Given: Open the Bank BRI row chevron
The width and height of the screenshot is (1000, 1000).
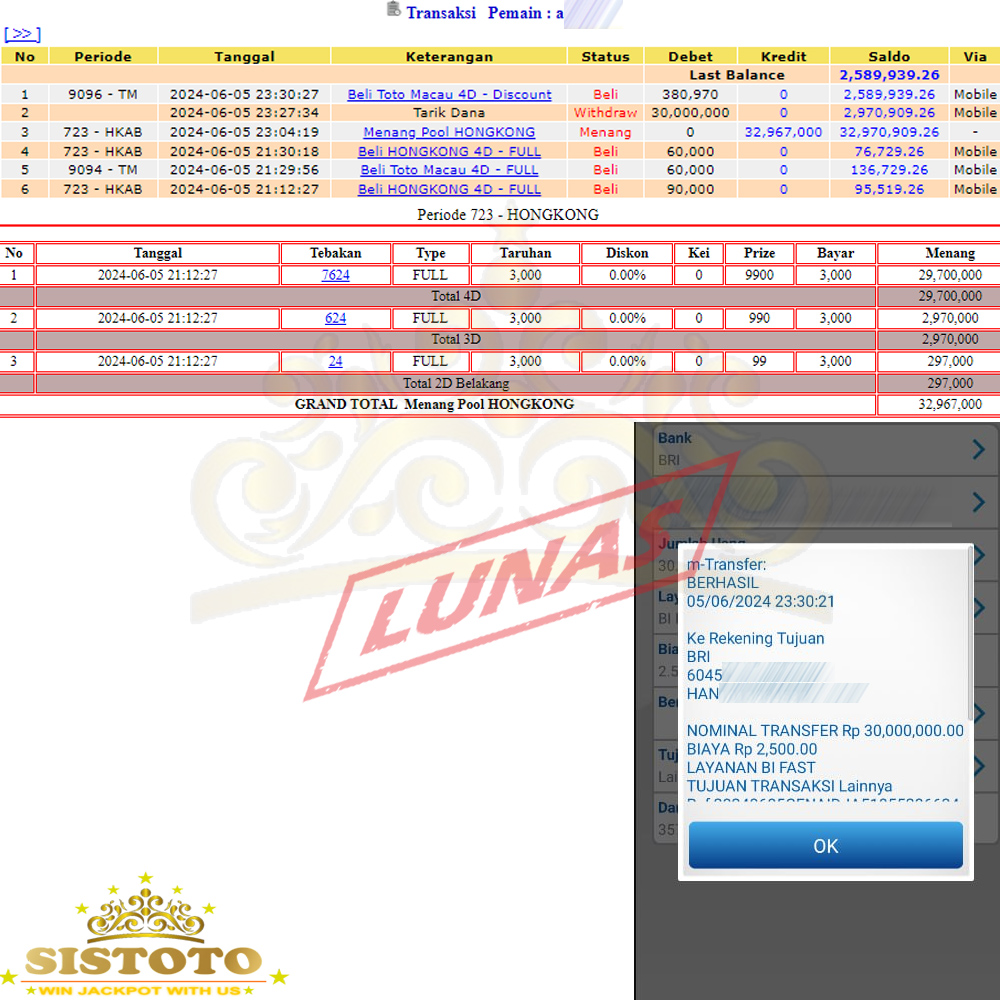Looking at the screenshot, I should point(978,450).
